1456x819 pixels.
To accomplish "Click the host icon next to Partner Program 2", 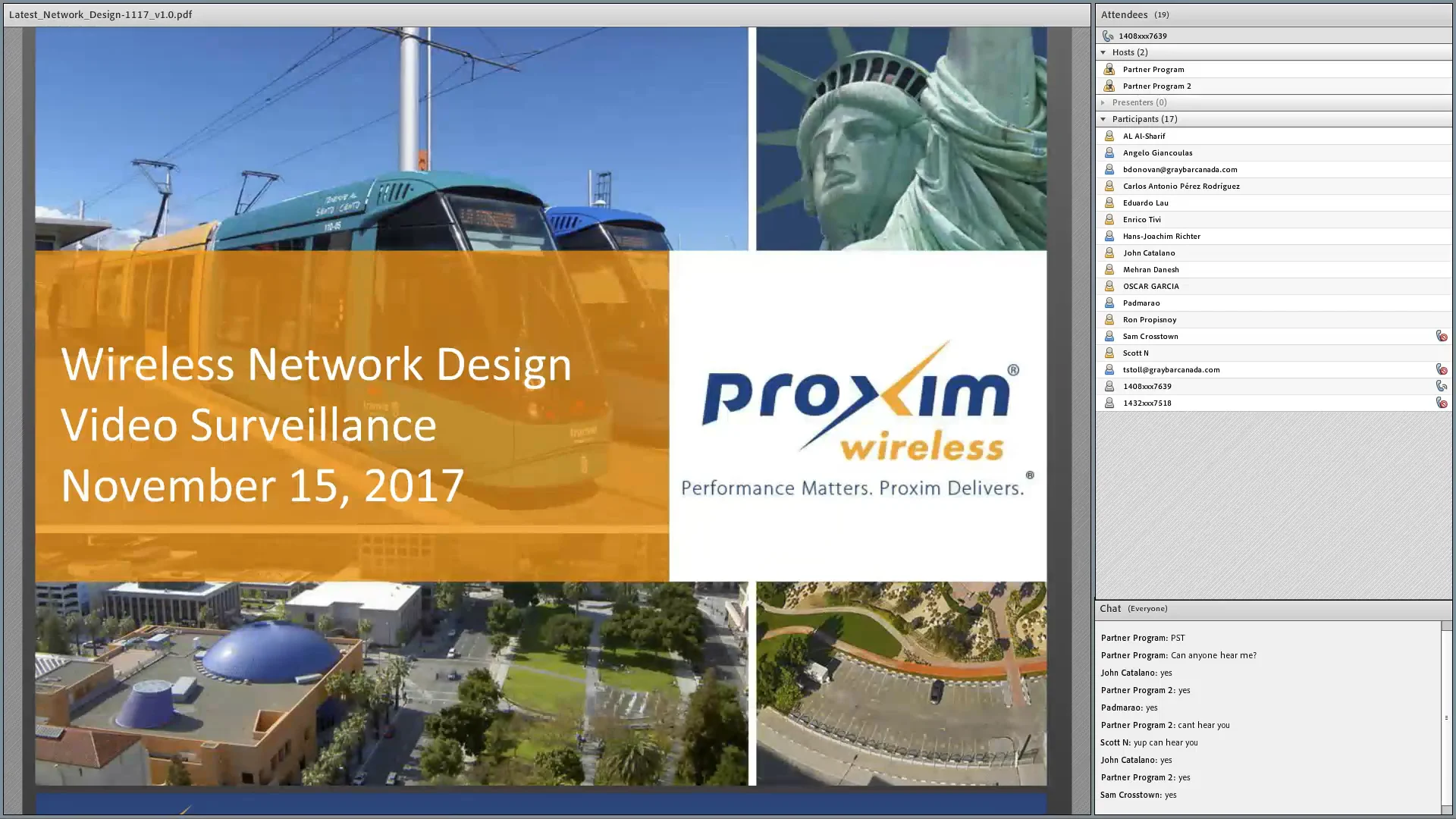I will click(x=1109, y=86).
